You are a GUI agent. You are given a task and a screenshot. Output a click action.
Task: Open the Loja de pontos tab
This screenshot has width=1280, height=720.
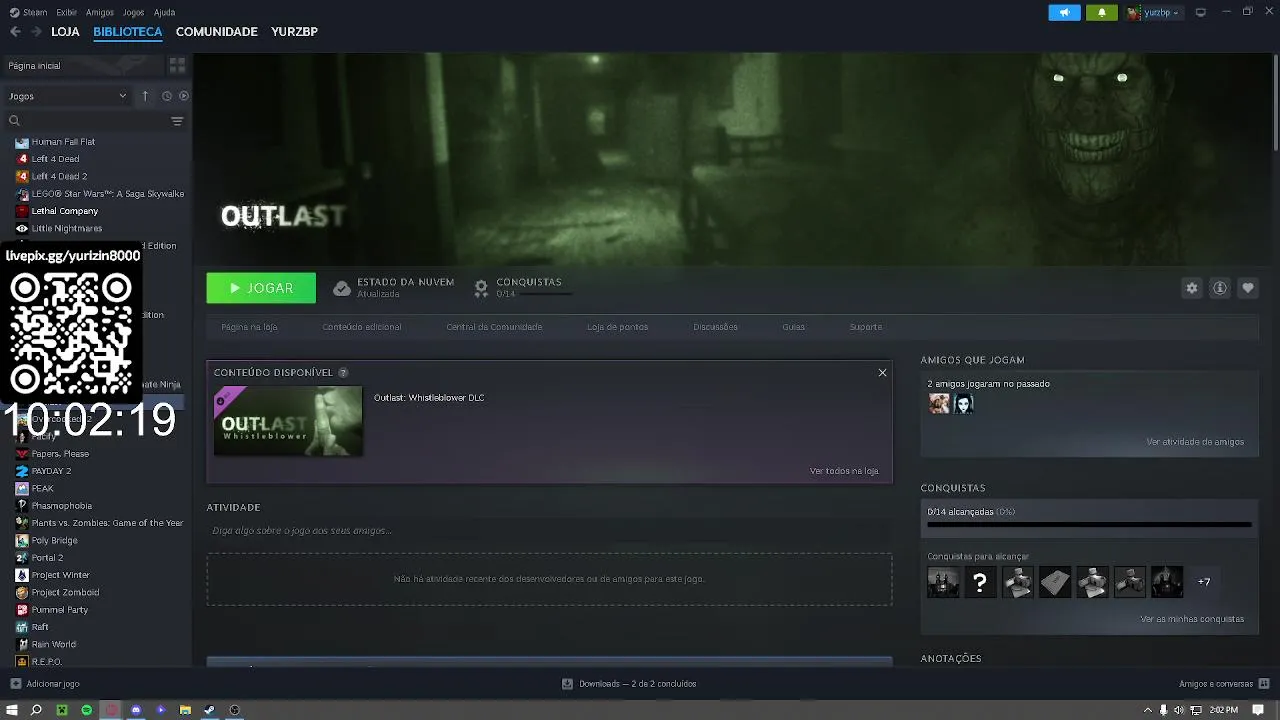click(617, 327)
